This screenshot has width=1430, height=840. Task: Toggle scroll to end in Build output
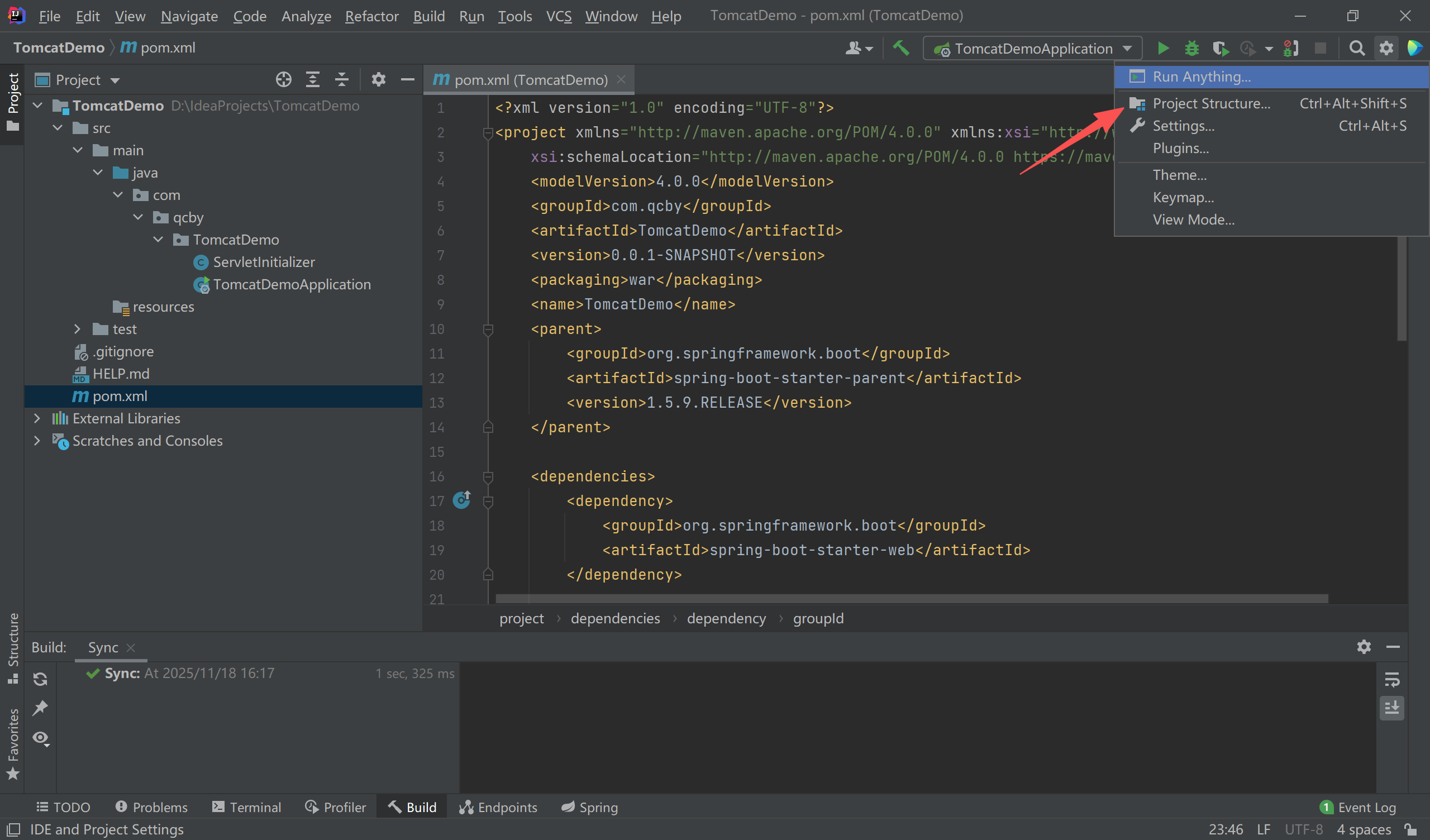click(1391, 708)
